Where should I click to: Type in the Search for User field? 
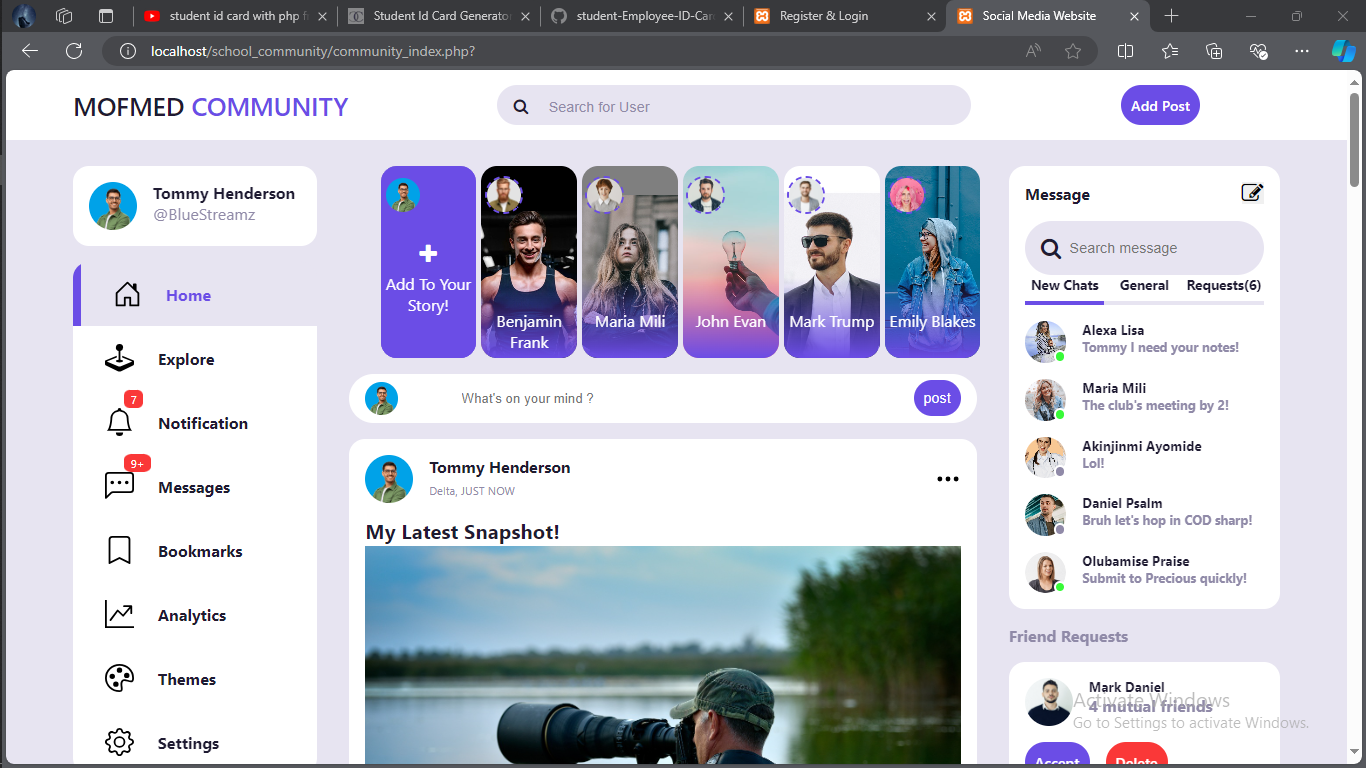[x=750, y=107]
